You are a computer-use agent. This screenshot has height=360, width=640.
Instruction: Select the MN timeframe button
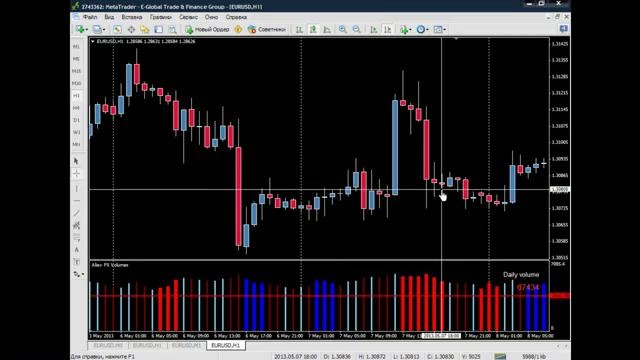coord(76,144)
